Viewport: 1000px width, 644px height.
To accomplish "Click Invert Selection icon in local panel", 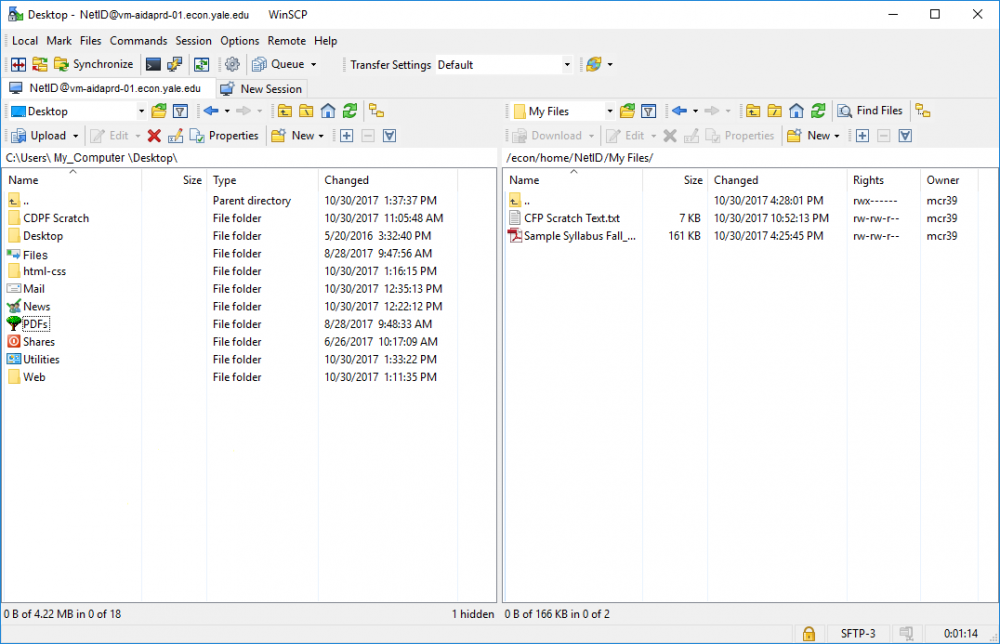I will 390,136.
